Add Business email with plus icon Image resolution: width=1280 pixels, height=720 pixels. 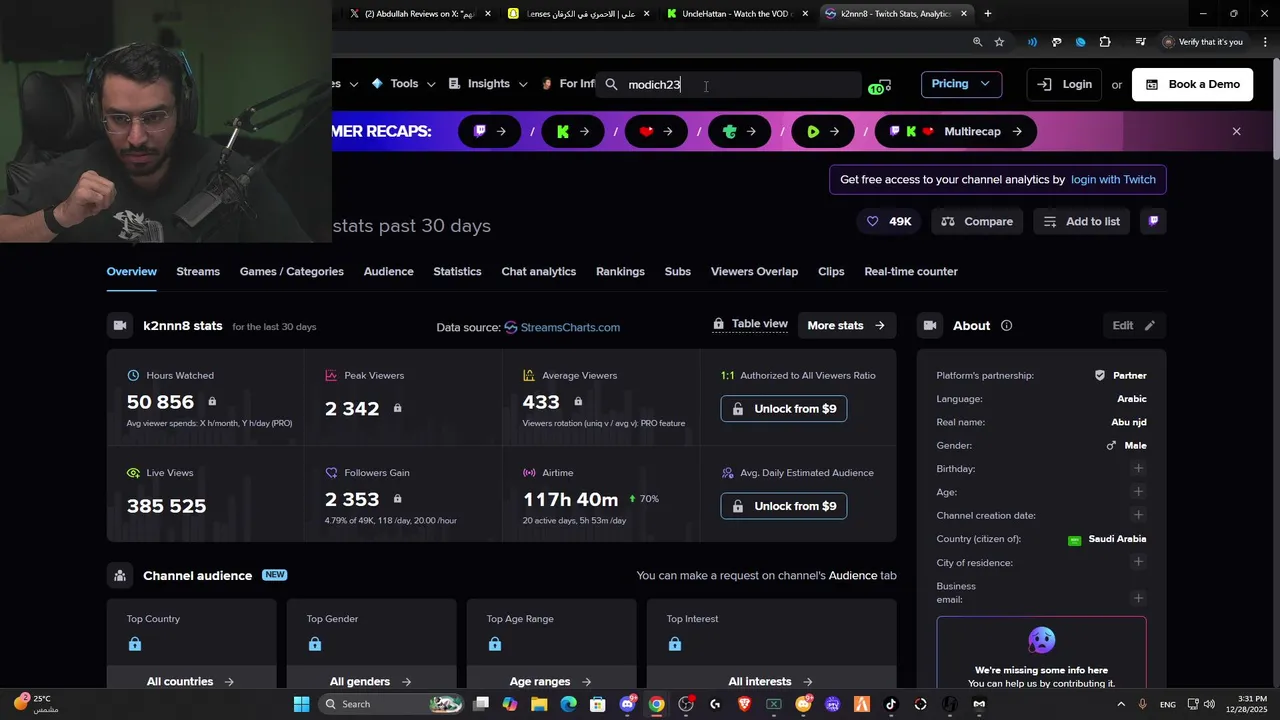[x=1138, y=598]
